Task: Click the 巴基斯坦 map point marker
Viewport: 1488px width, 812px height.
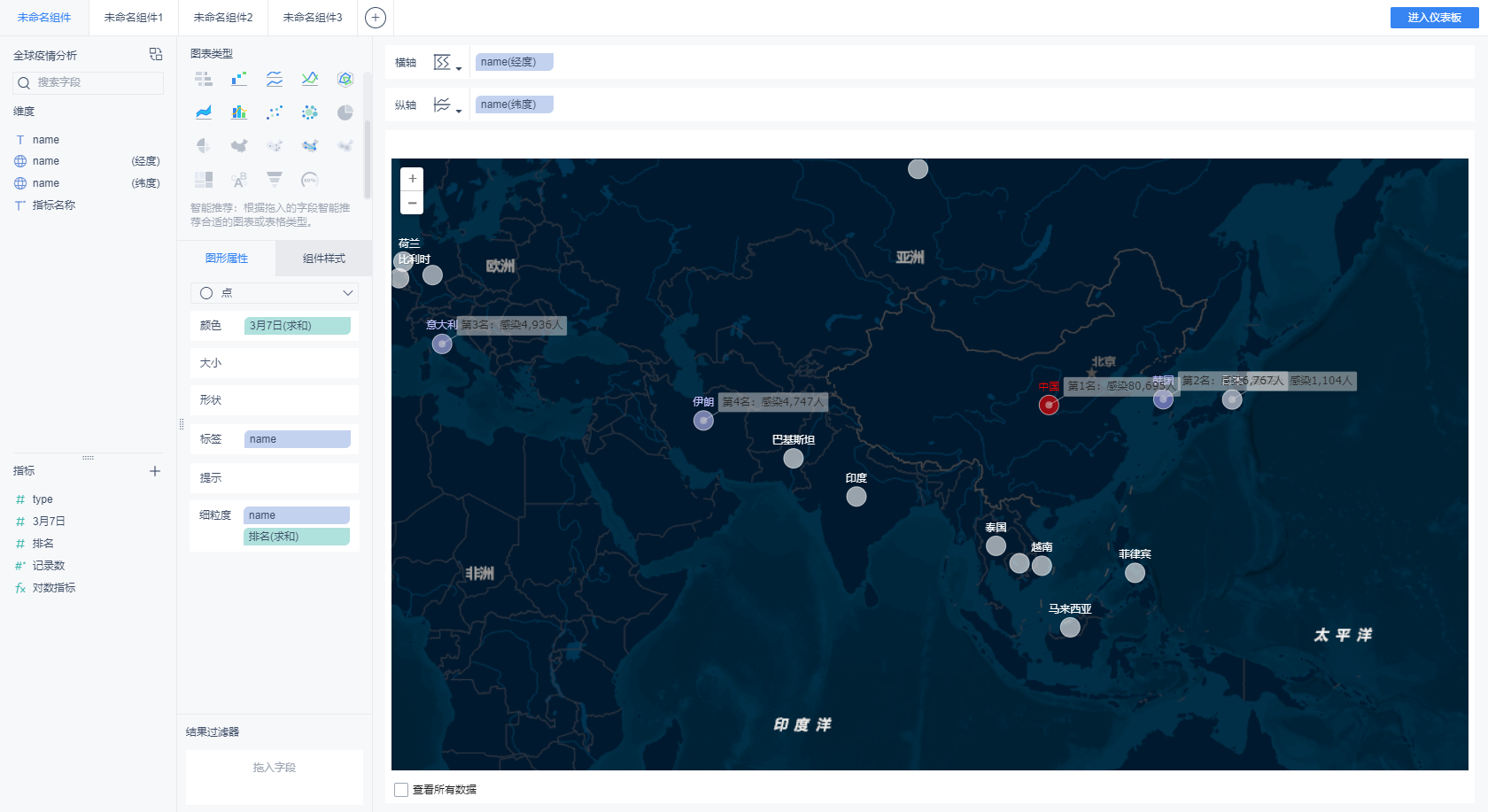Action: (794, 459)
